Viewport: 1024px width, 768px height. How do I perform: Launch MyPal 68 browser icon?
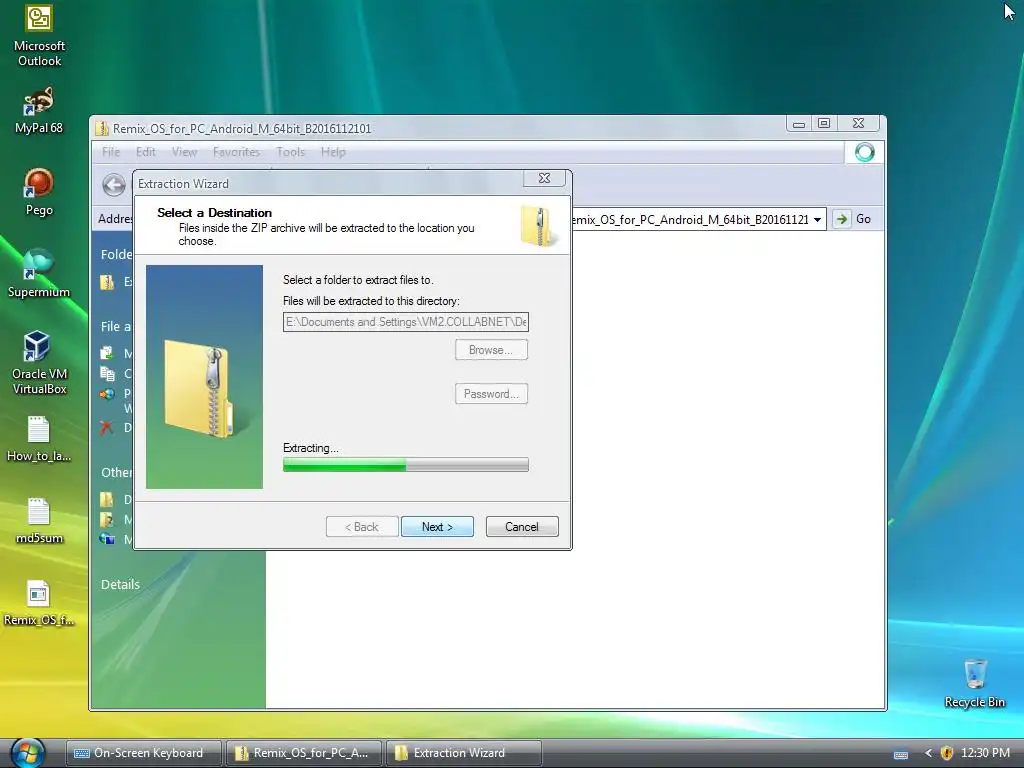pyautogui.click(x=39, y=110)
